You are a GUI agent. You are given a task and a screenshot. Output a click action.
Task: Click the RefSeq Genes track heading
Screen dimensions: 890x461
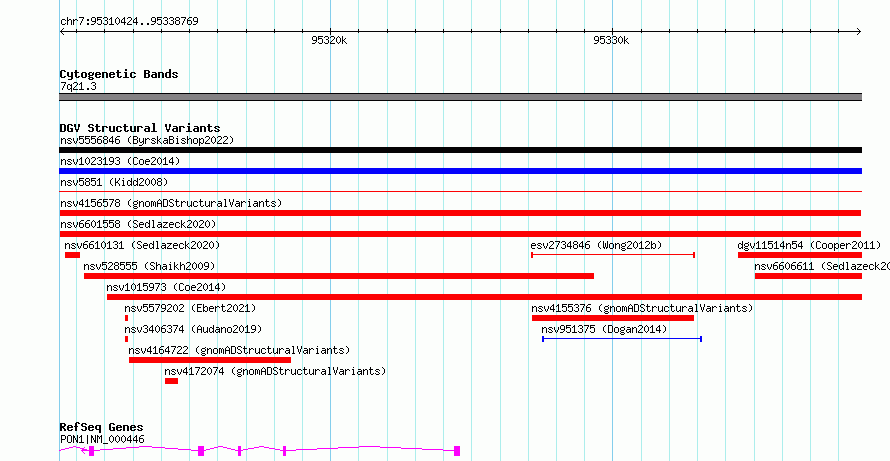102,428
